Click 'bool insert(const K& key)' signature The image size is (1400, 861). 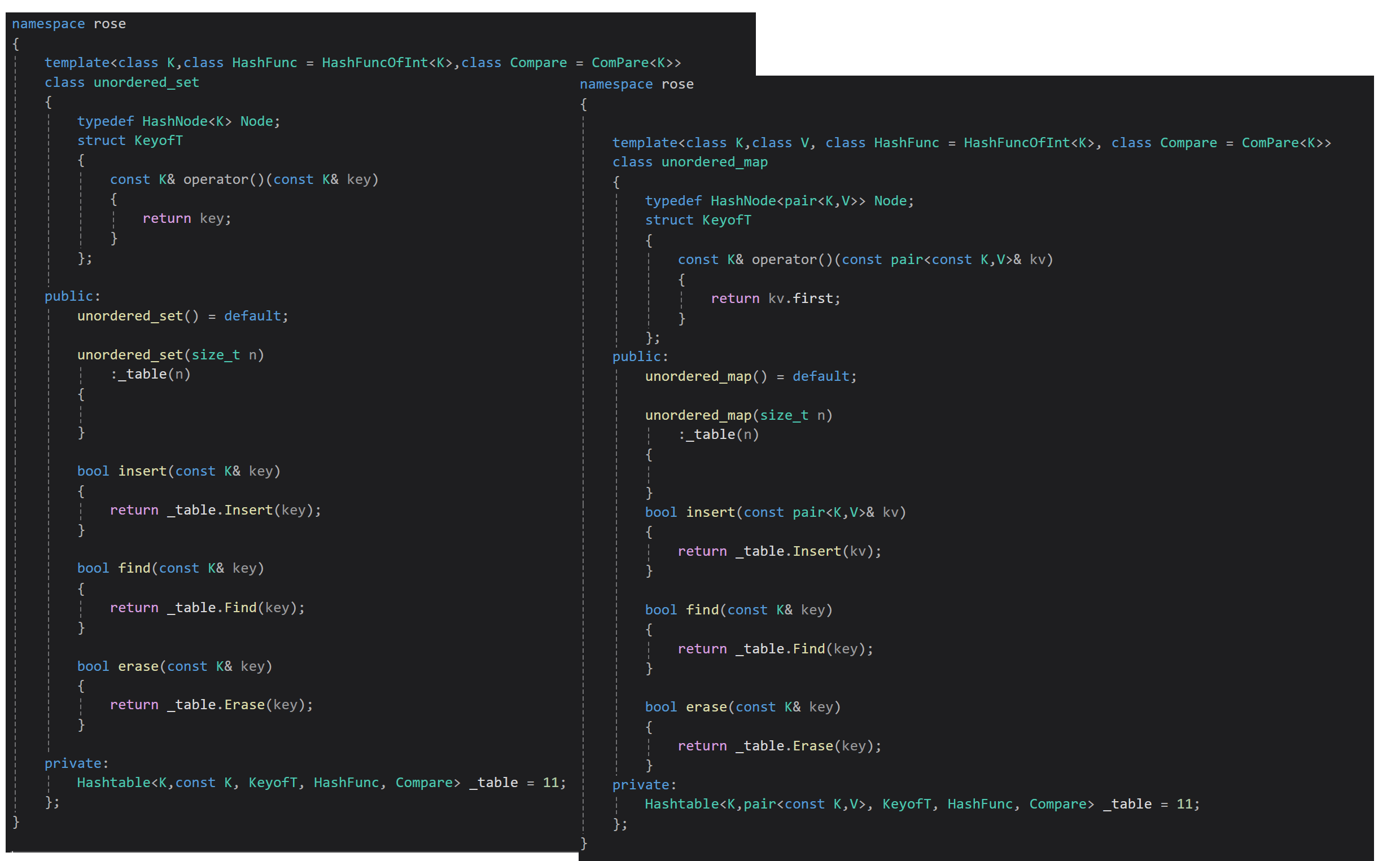178,471
